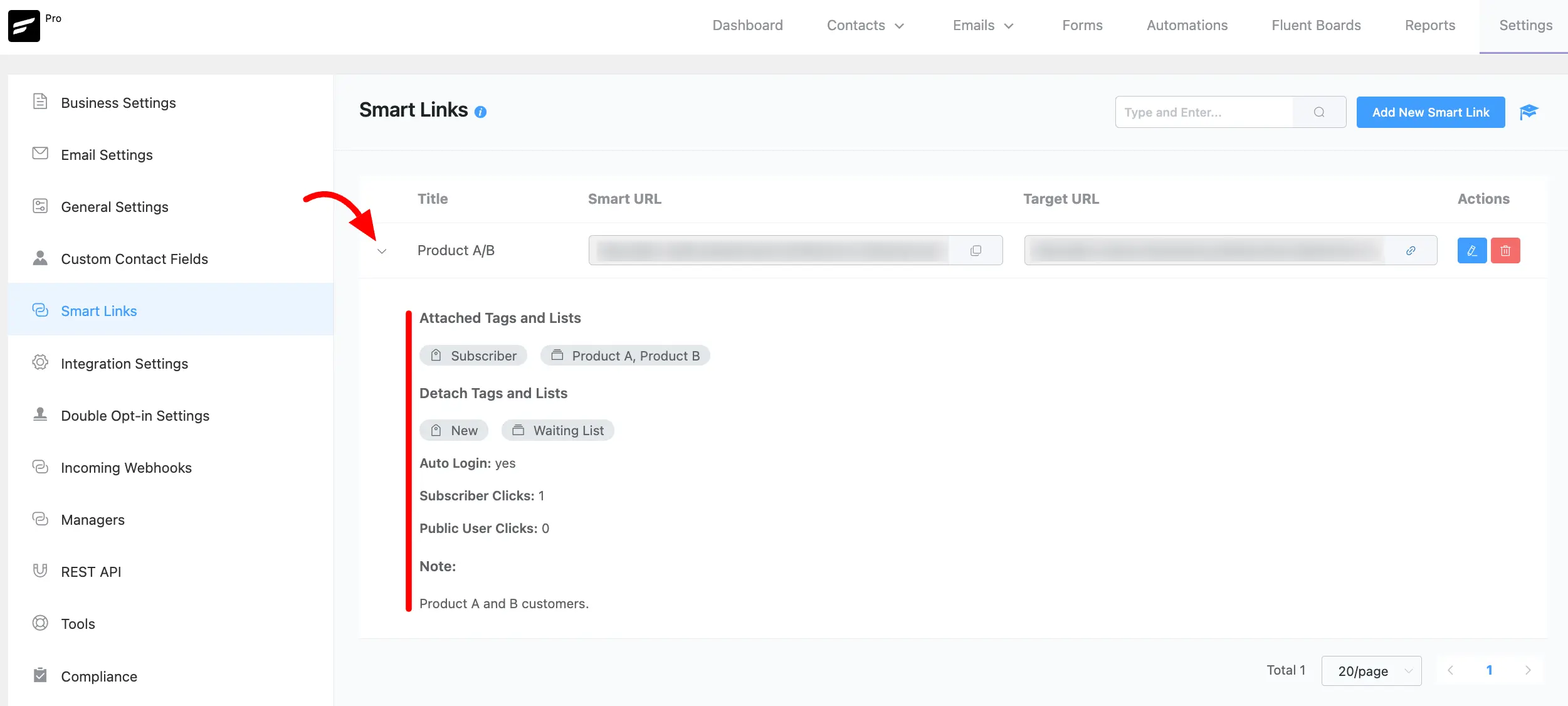Click the Tools lifebuoy icon
1568x706 pixels.
(40, 623)
